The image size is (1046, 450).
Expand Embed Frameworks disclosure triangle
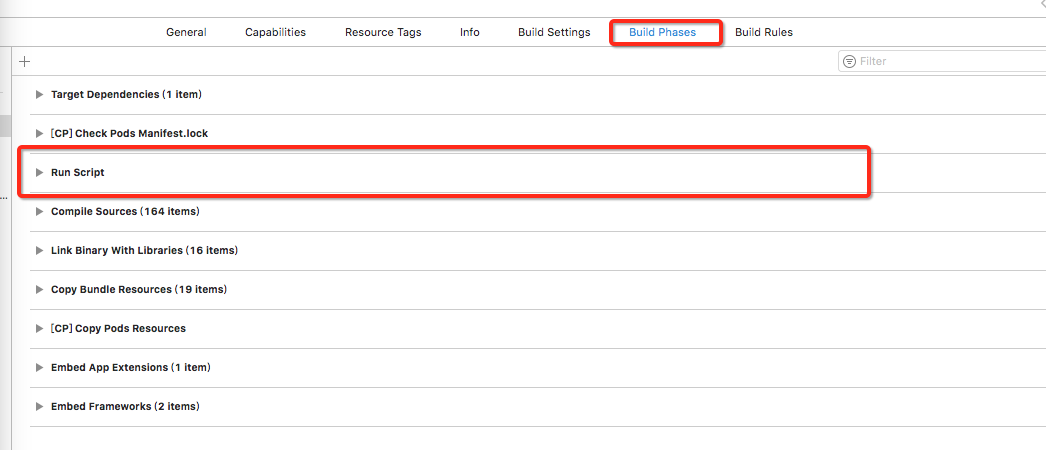click(x=39, y=407)
